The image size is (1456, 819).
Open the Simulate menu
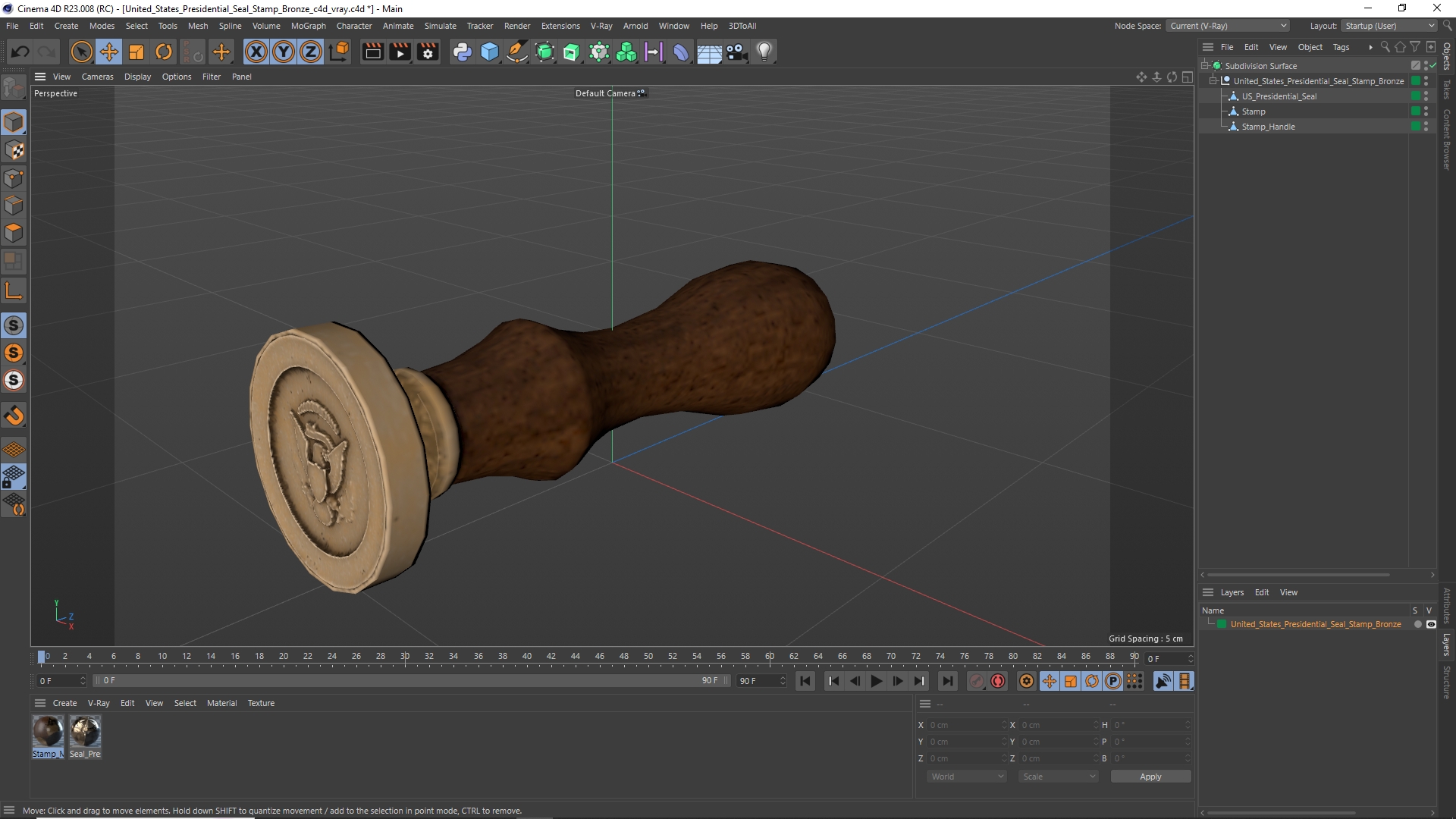(441, 26)
